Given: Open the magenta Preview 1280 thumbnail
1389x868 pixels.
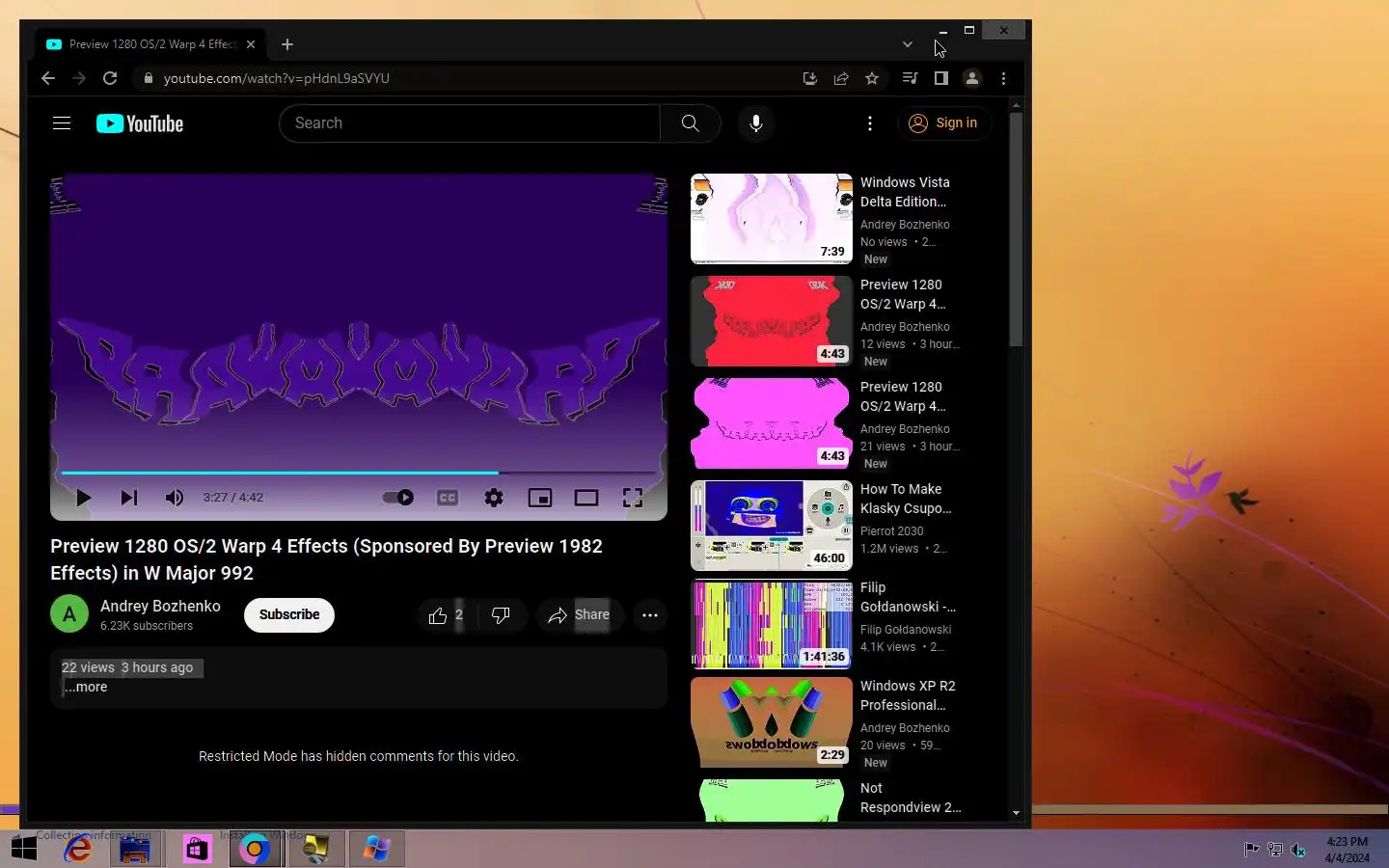Looking at the screenshot, I should point(772,423).
